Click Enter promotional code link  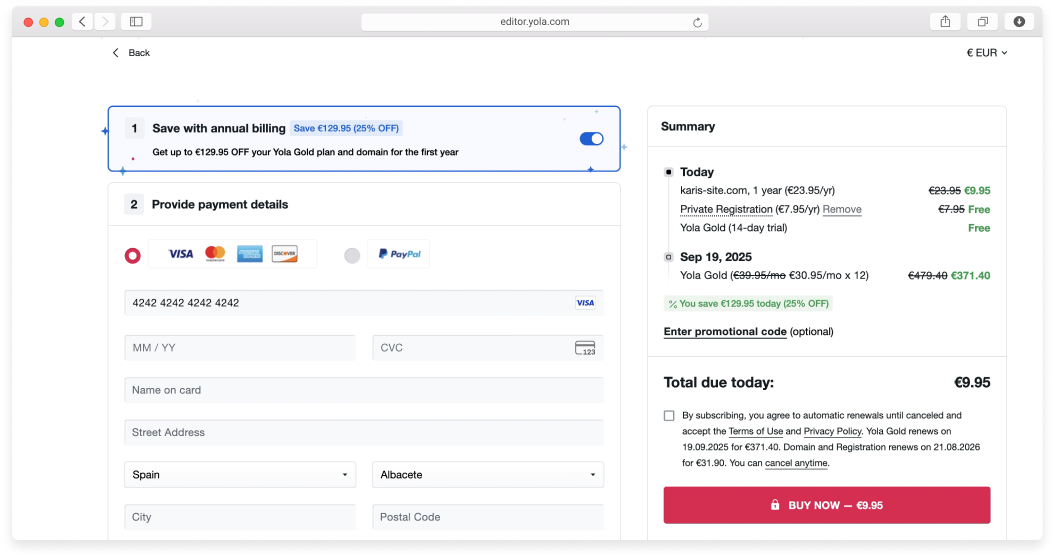(724, 332)
